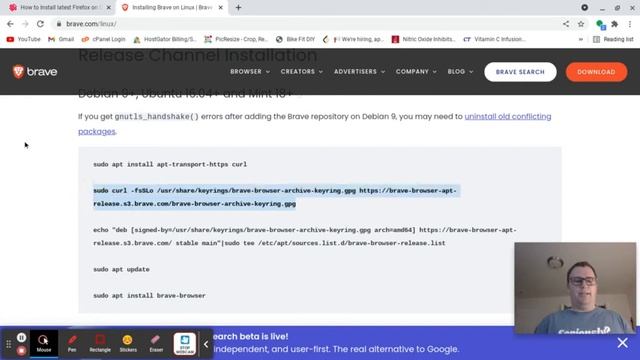Viewport: 640px width, 360px height.
Task: Expand the Advertisers navigation menu
Action: click(x=359, y=71)
